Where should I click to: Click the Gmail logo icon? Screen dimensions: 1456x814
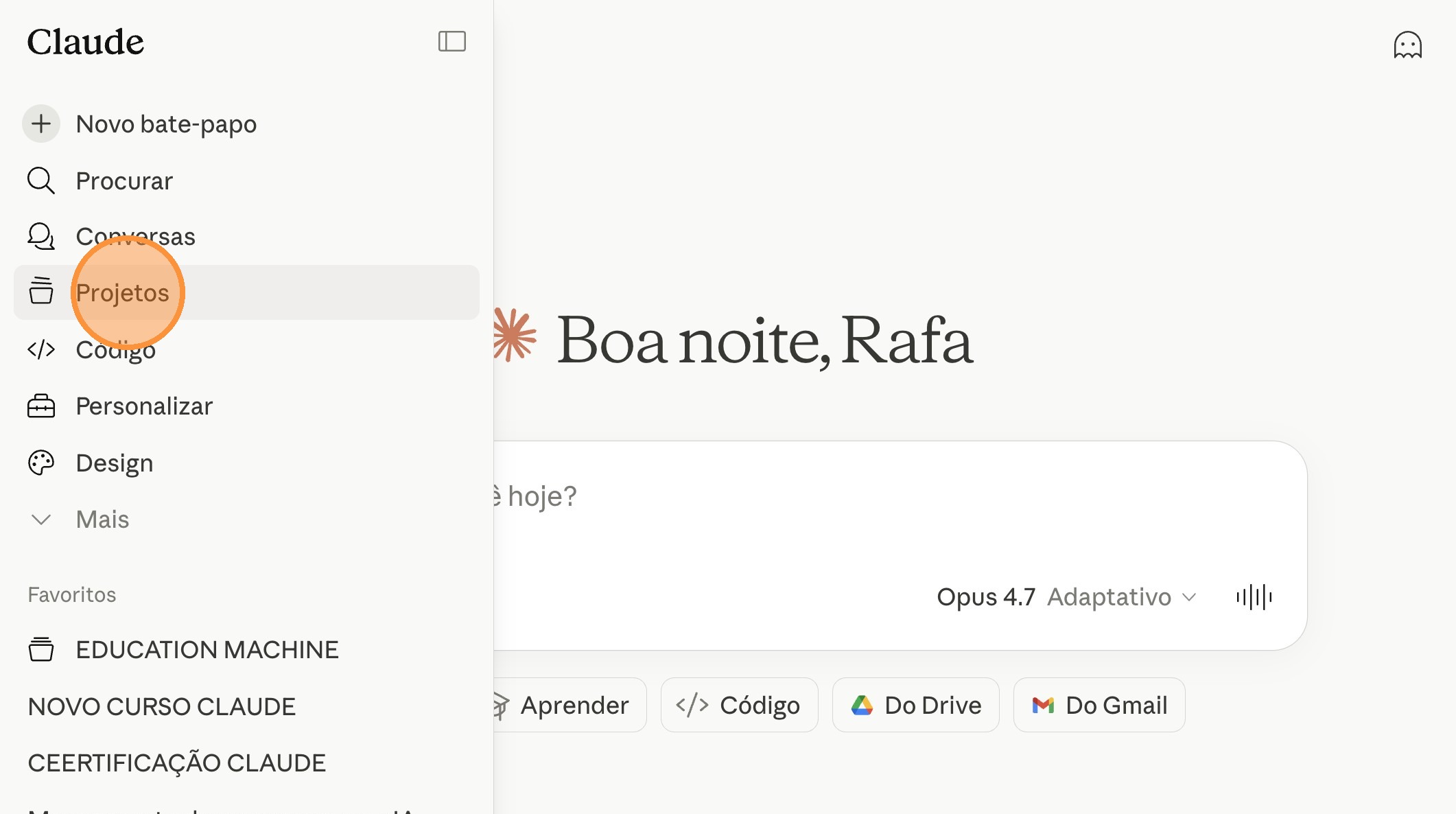click(x=1043, y=705)
